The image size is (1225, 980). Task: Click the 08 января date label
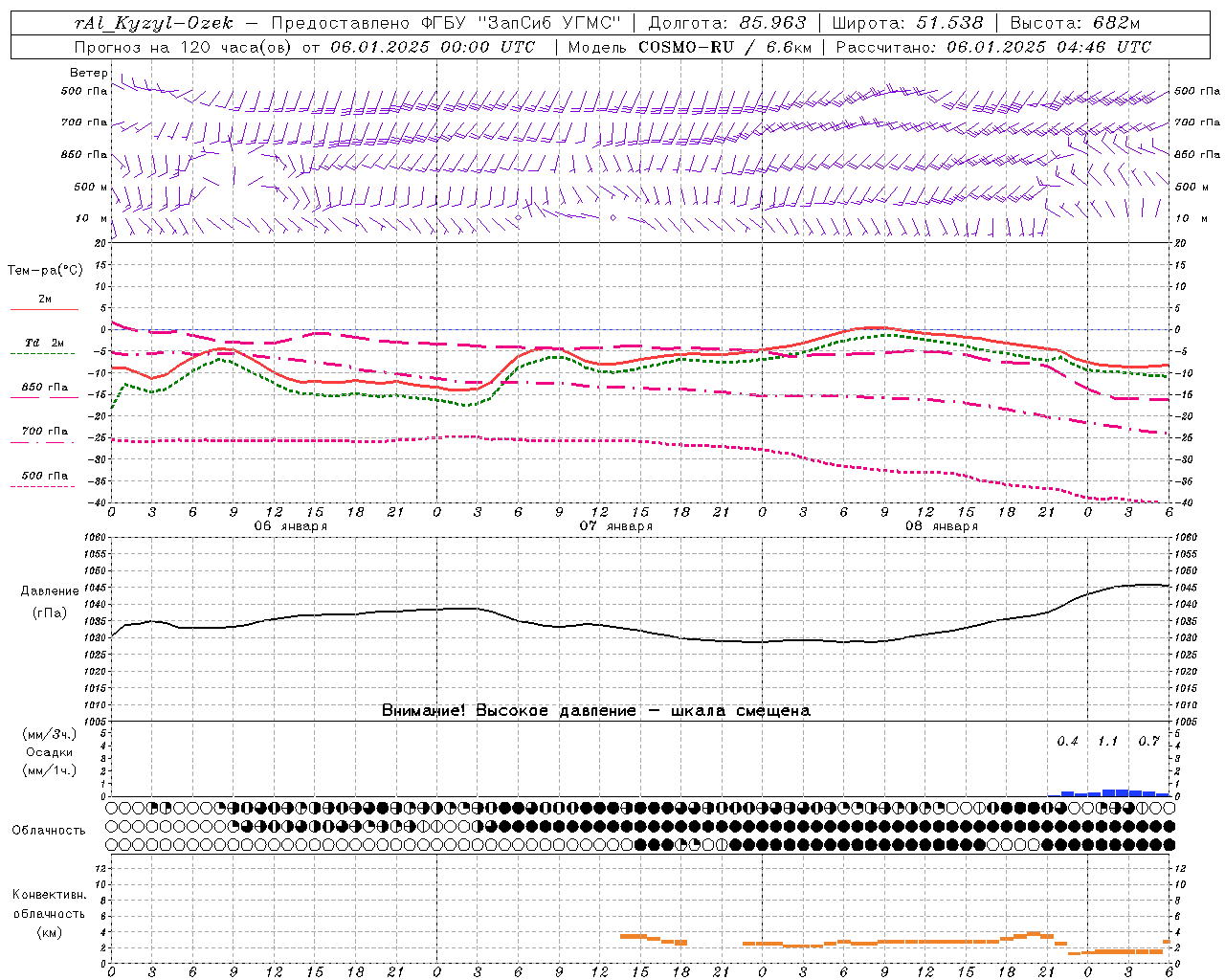[x=942, y=526]
